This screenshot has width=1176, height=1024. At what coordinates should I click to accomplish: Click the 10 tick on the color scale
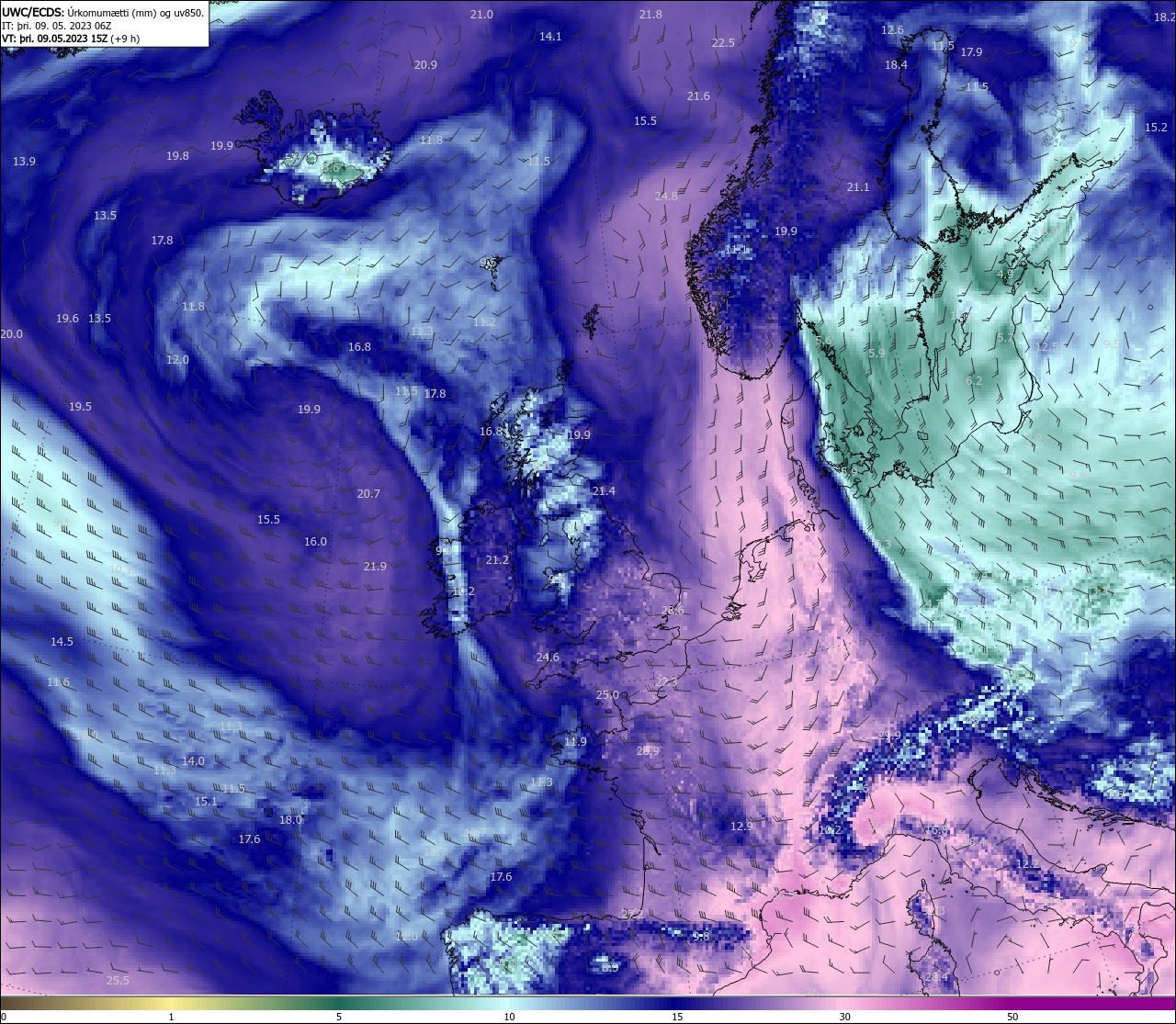[509, 1017]
